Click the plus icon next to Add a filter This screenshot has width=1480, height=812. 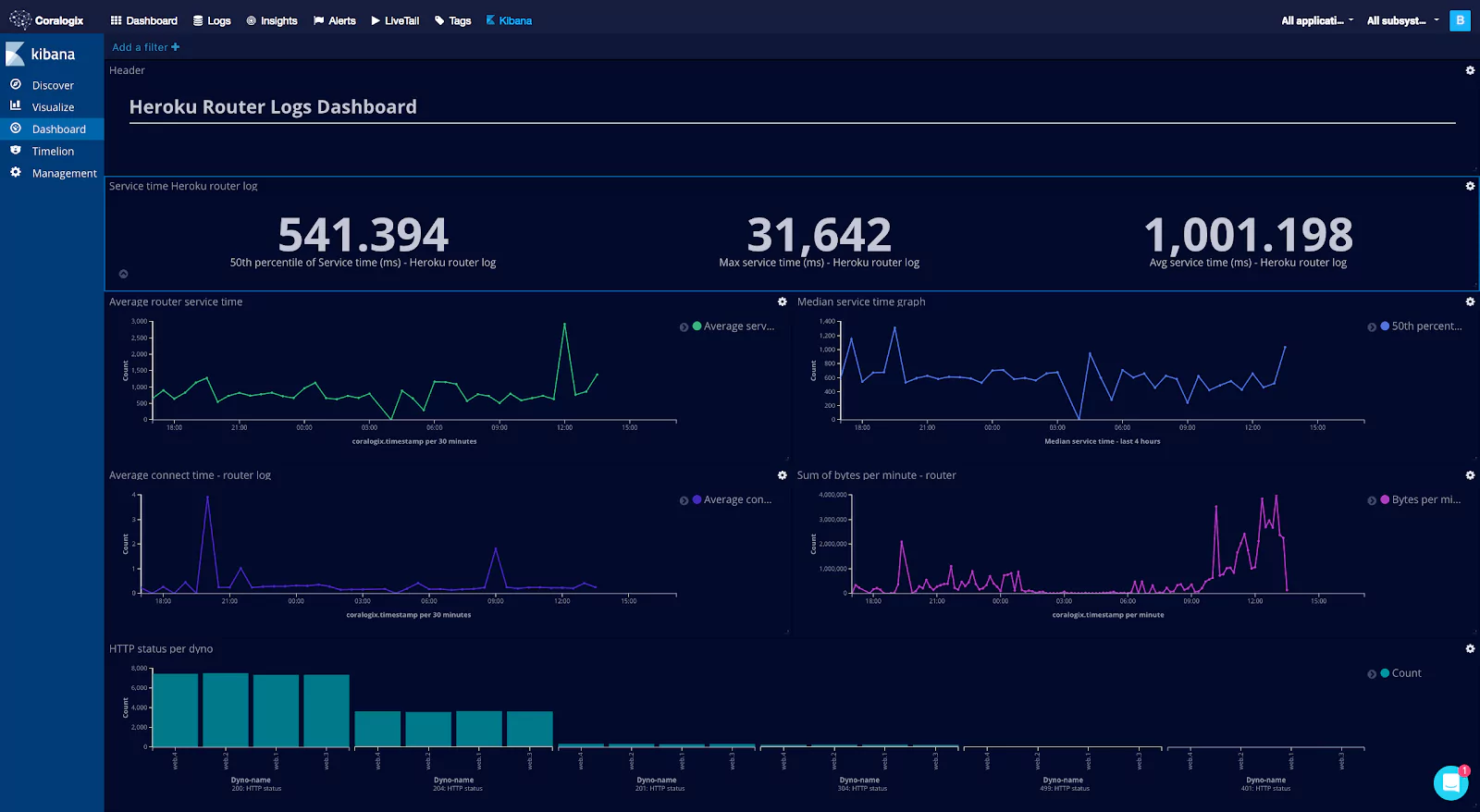(176, 47)
